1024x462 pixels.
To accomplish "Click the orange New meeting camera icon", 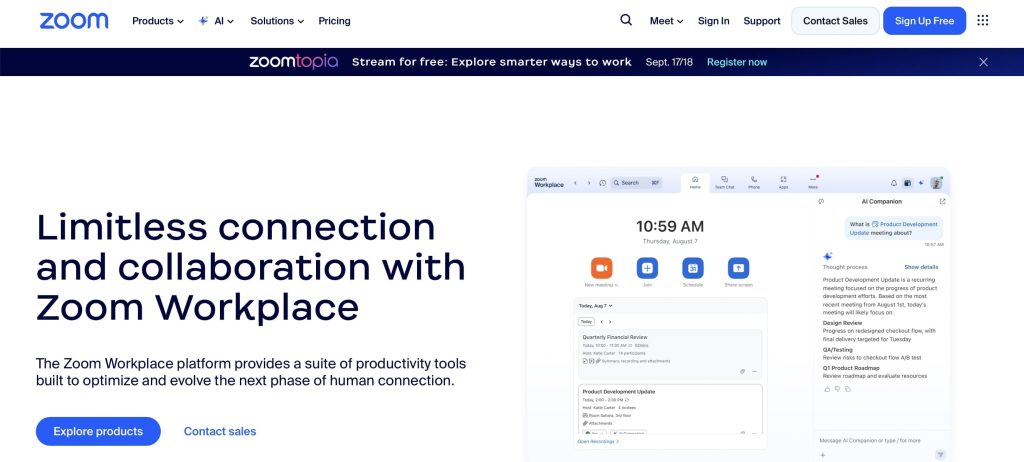I will coord(601,268).
